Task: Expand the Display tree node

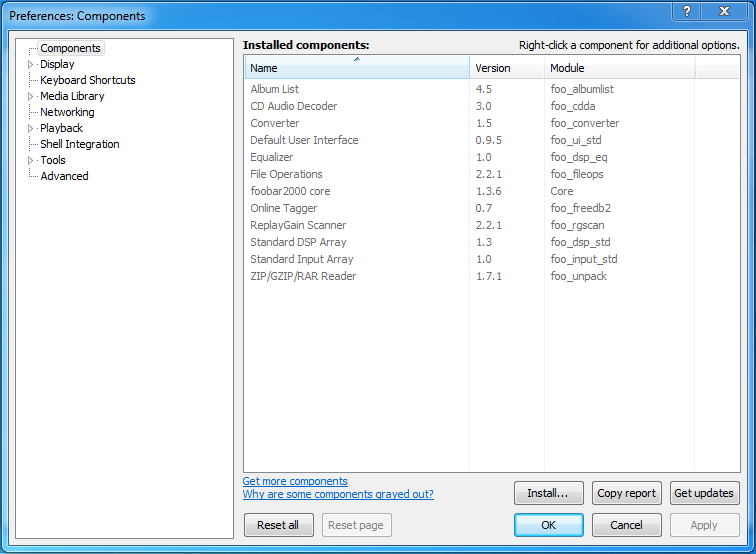Action: point(30,65)
